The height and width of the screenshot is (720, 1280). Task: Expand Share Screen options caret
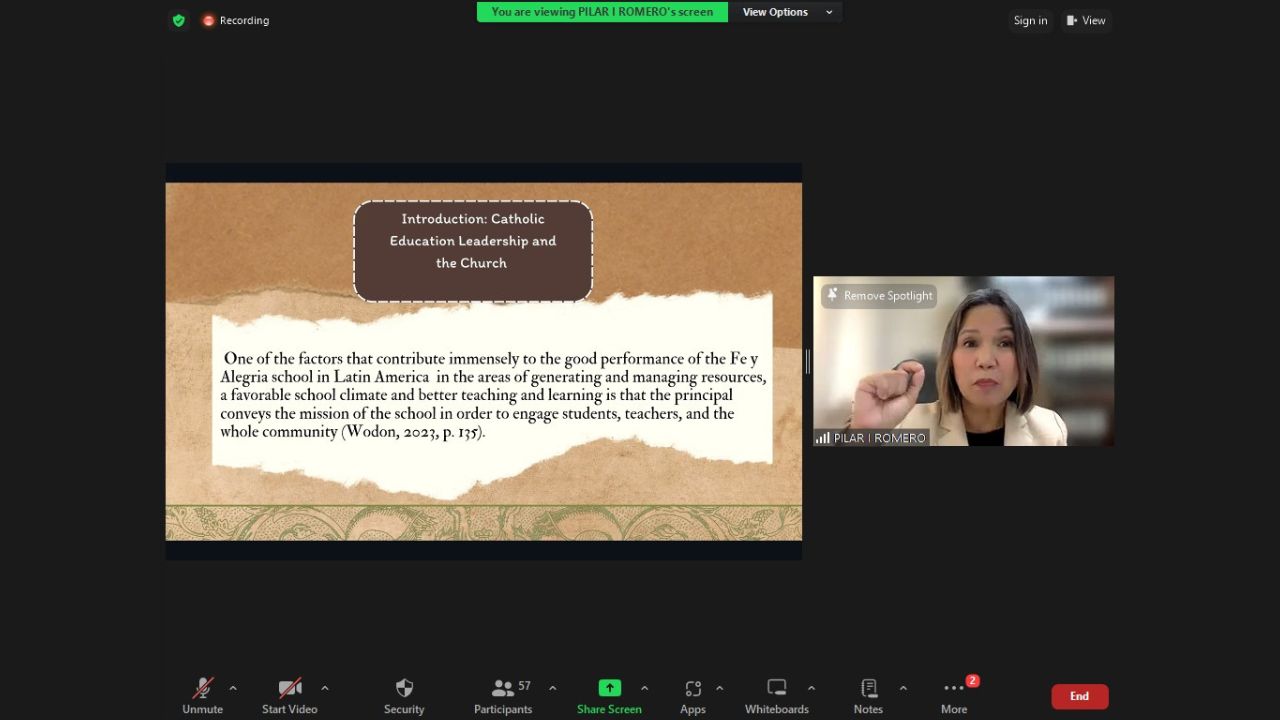point(645,688)
